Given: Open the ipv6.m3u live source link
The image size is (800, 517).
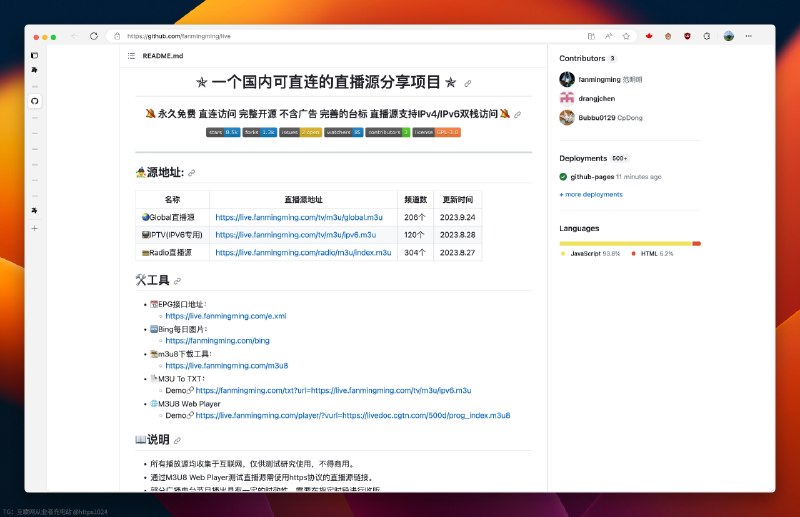Looking at the screenshot, I should click(x=295, y=235).
